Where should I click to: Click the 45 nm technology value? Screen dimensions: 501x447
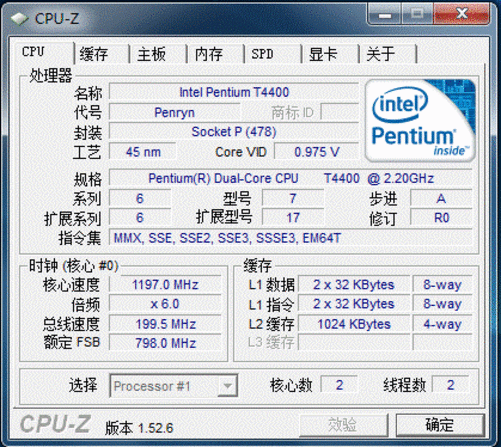(143, 152)
